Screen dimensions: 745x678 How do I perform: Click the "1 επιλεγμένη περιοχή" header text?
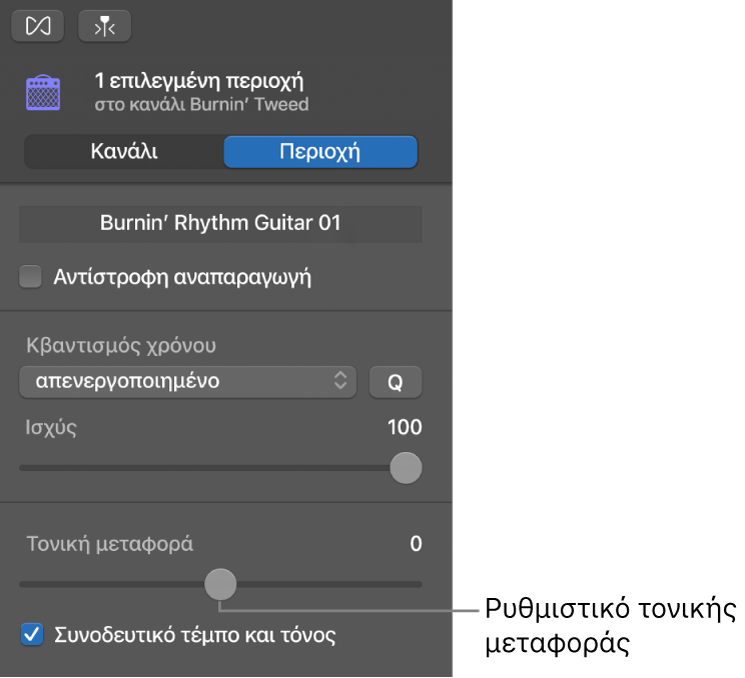pos(198,80)
